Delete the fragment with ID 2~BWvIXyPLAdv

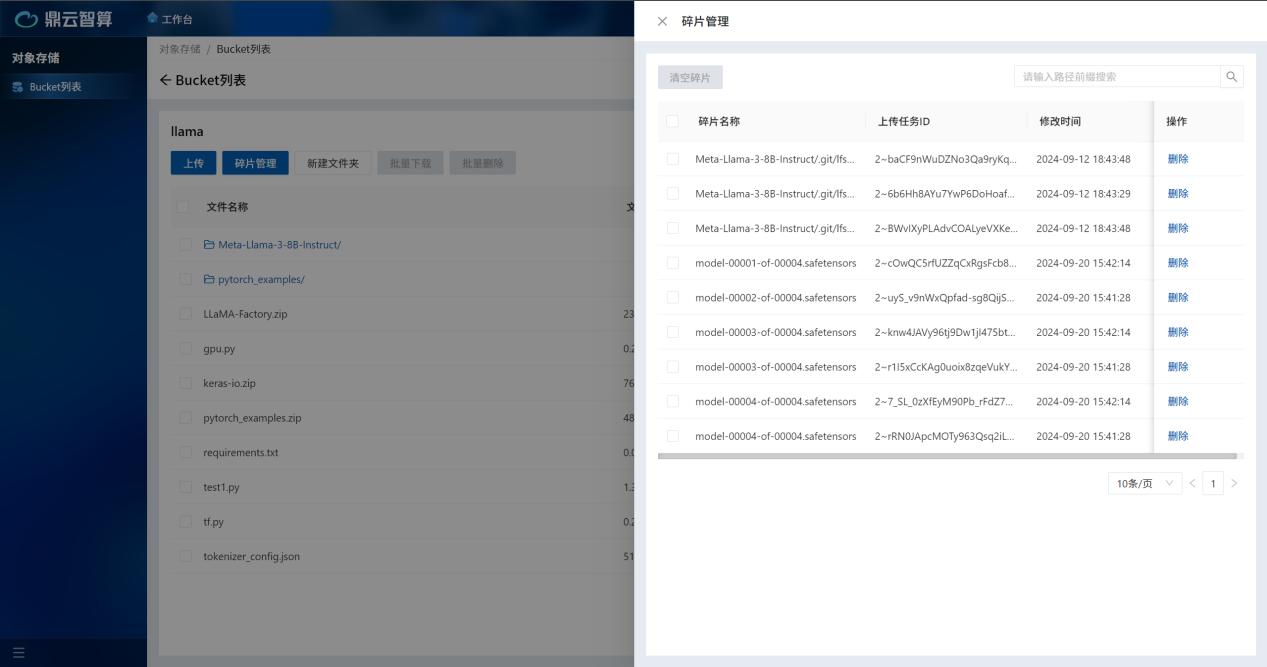click(1178, 228)
